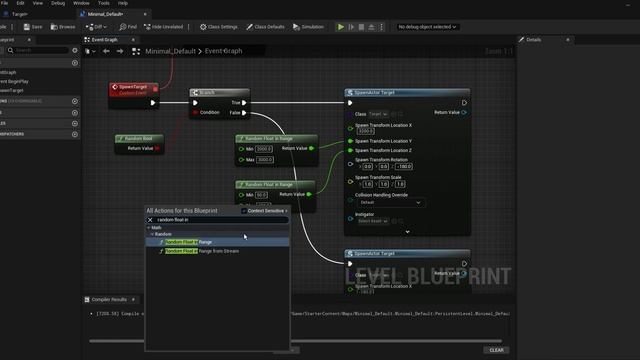Edit Spawn Transform Location X value field
Screen dimensions: 640x360
point(366,131)
